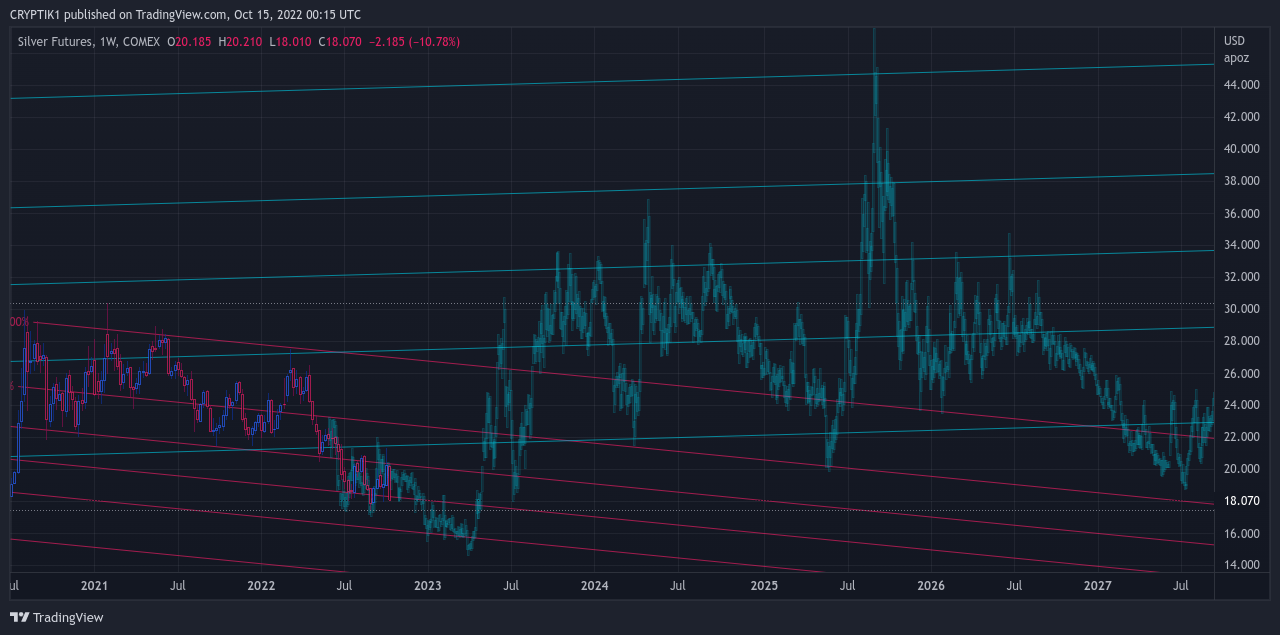Click the 24.000 price axis label
The height and width of the screenshot is (635, 1280).
[1242, 405]
